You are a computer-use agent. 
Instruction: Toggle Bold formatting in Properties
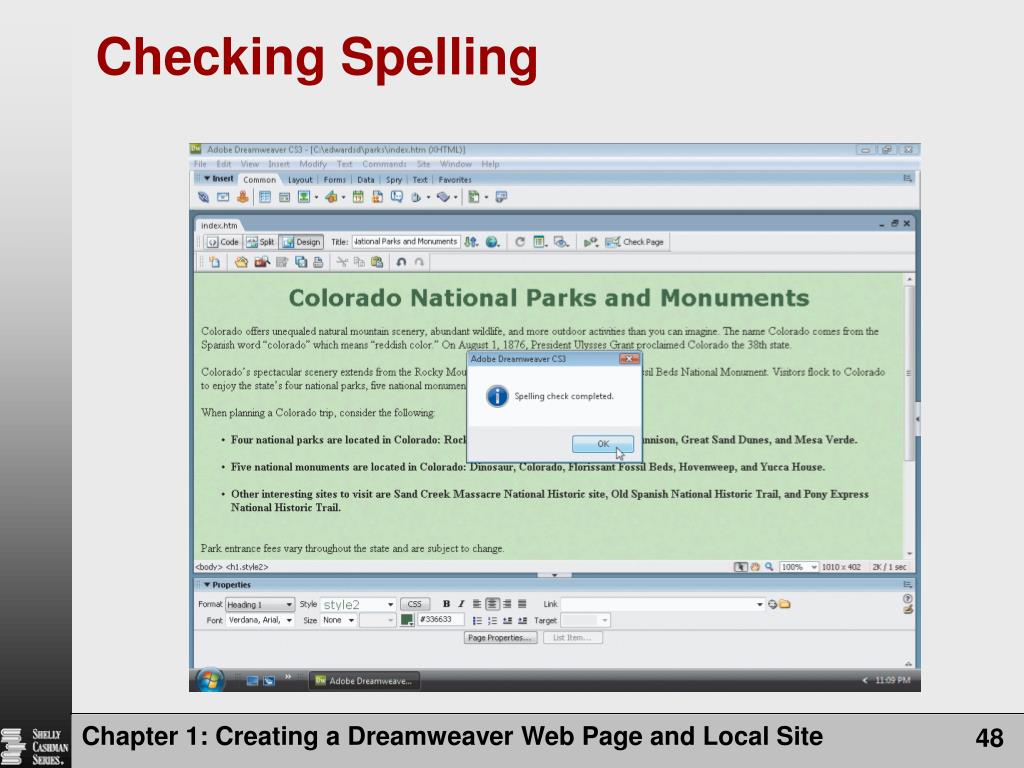click(446, 604)
